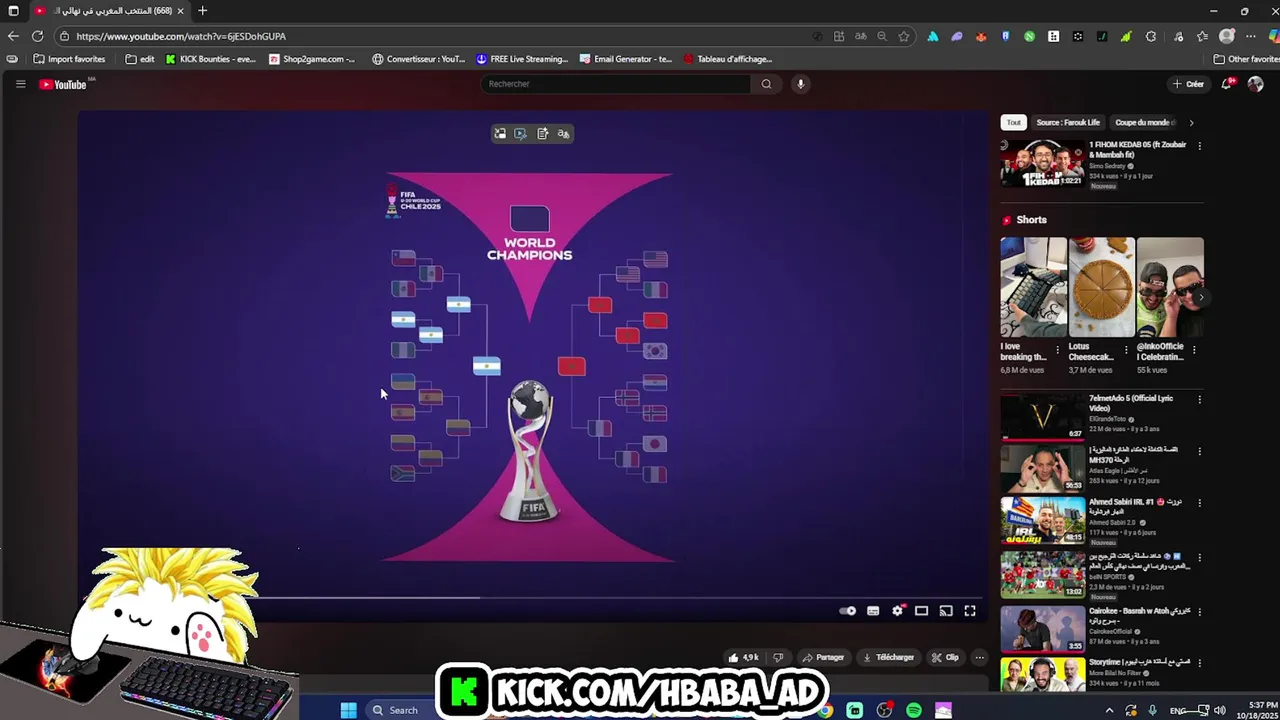
Task: Show hidden system tray icons
Action: coord(1108,710)
